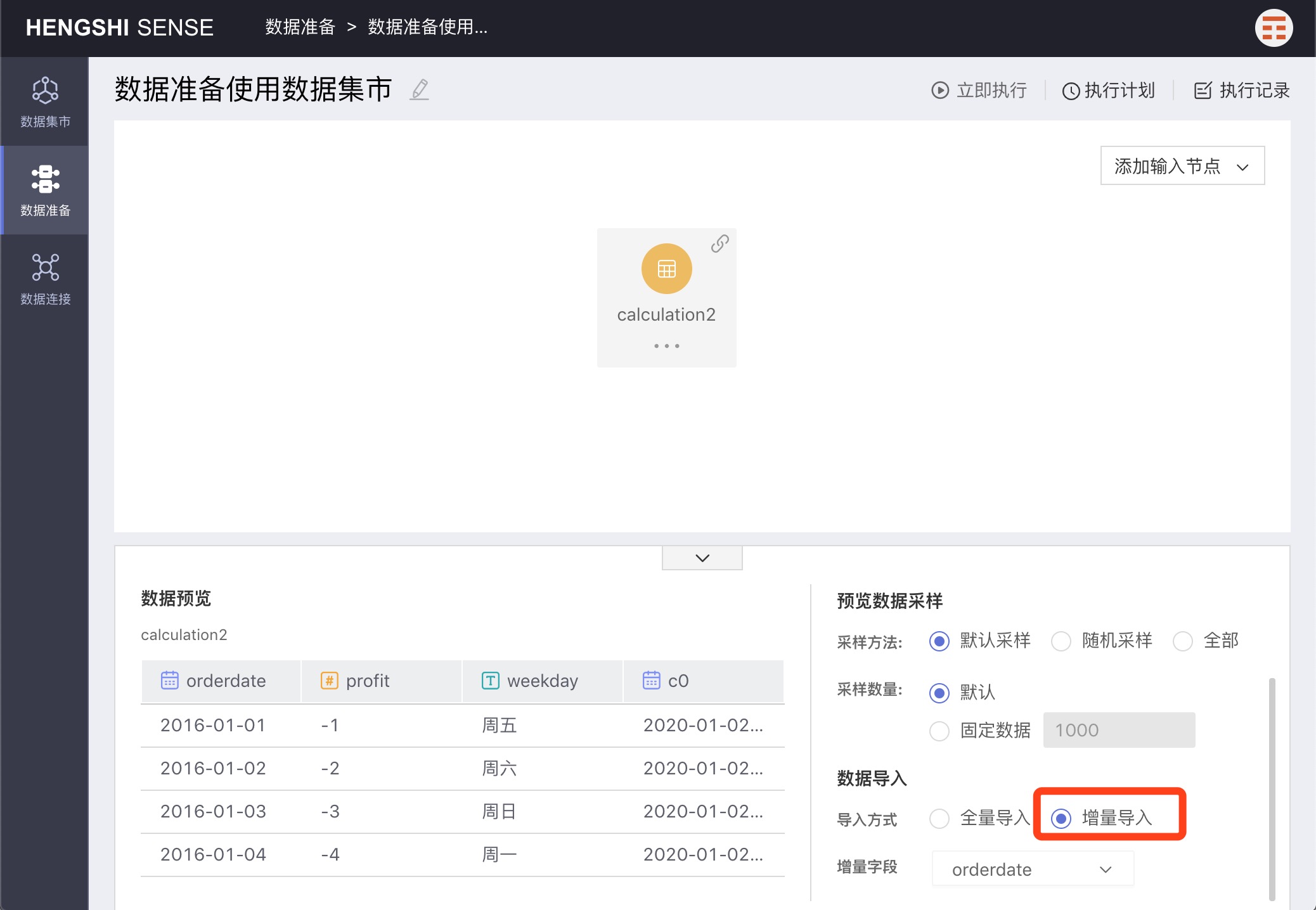Click the settings panel vertical scrollbar
The image size is (1316, 910).
point(1272,789)
